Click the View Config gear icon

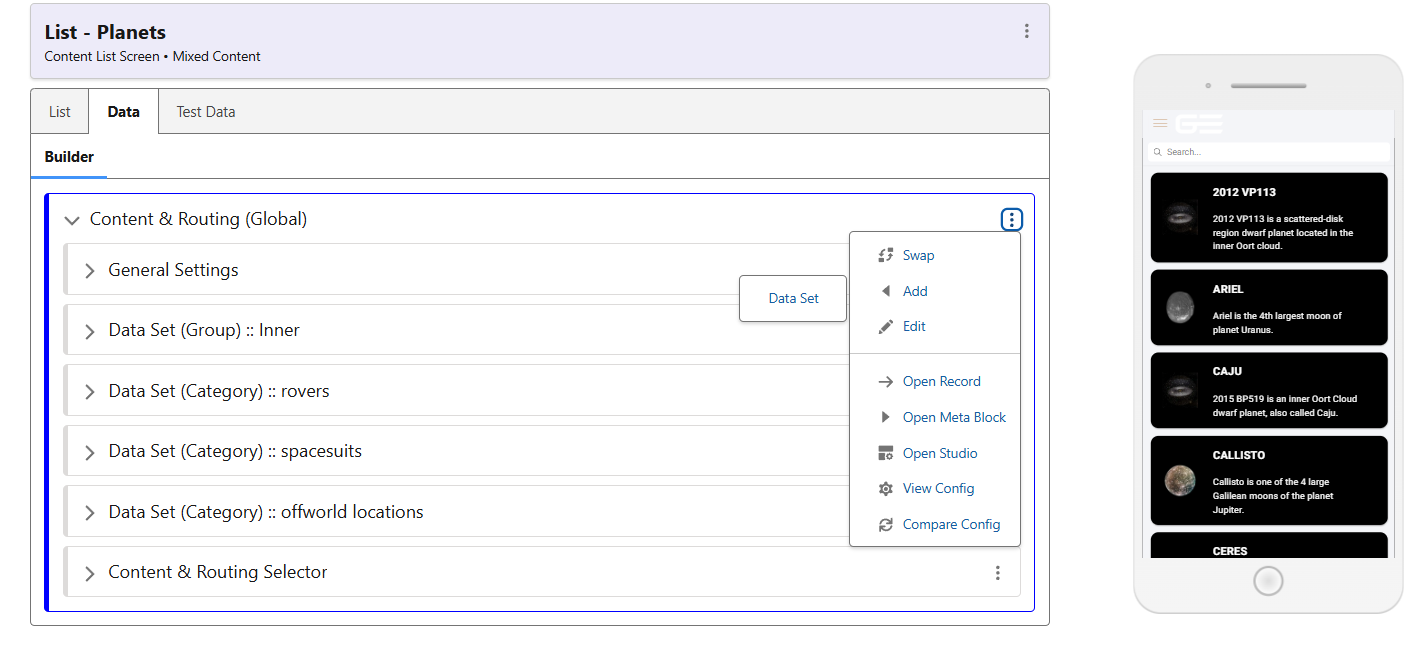[885, 489]
